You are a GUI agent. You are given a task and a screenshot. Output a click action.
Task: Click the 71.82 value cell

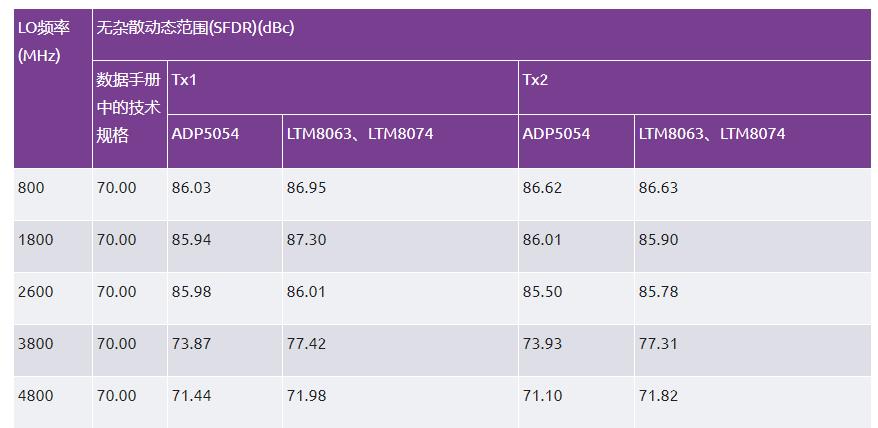(x=658, y=396)
